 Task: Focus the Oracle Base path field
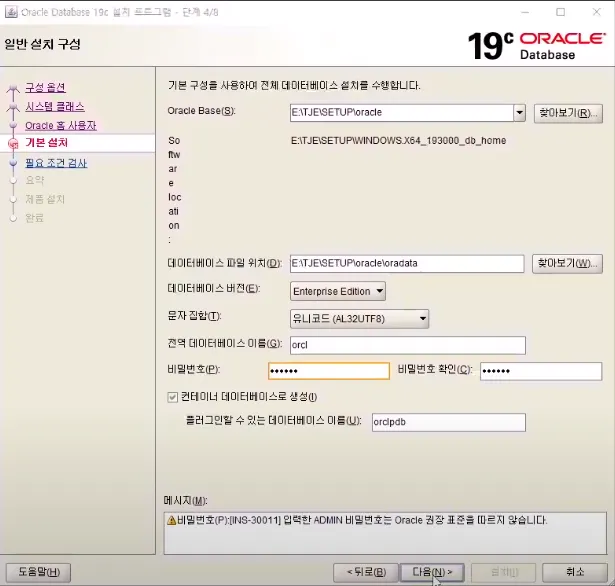[402, 113]
